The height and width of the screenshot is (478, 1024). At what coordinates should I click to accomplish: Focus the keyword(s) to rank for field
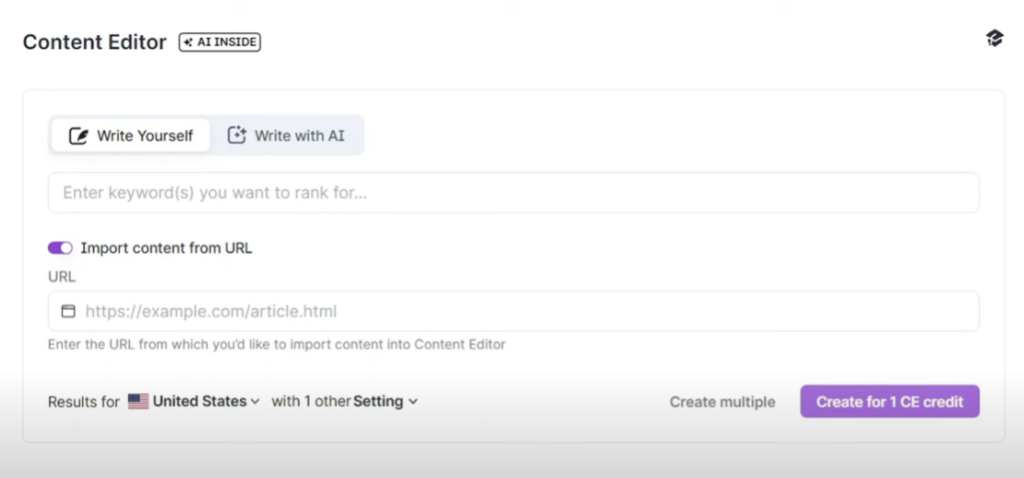pos(513,193)
